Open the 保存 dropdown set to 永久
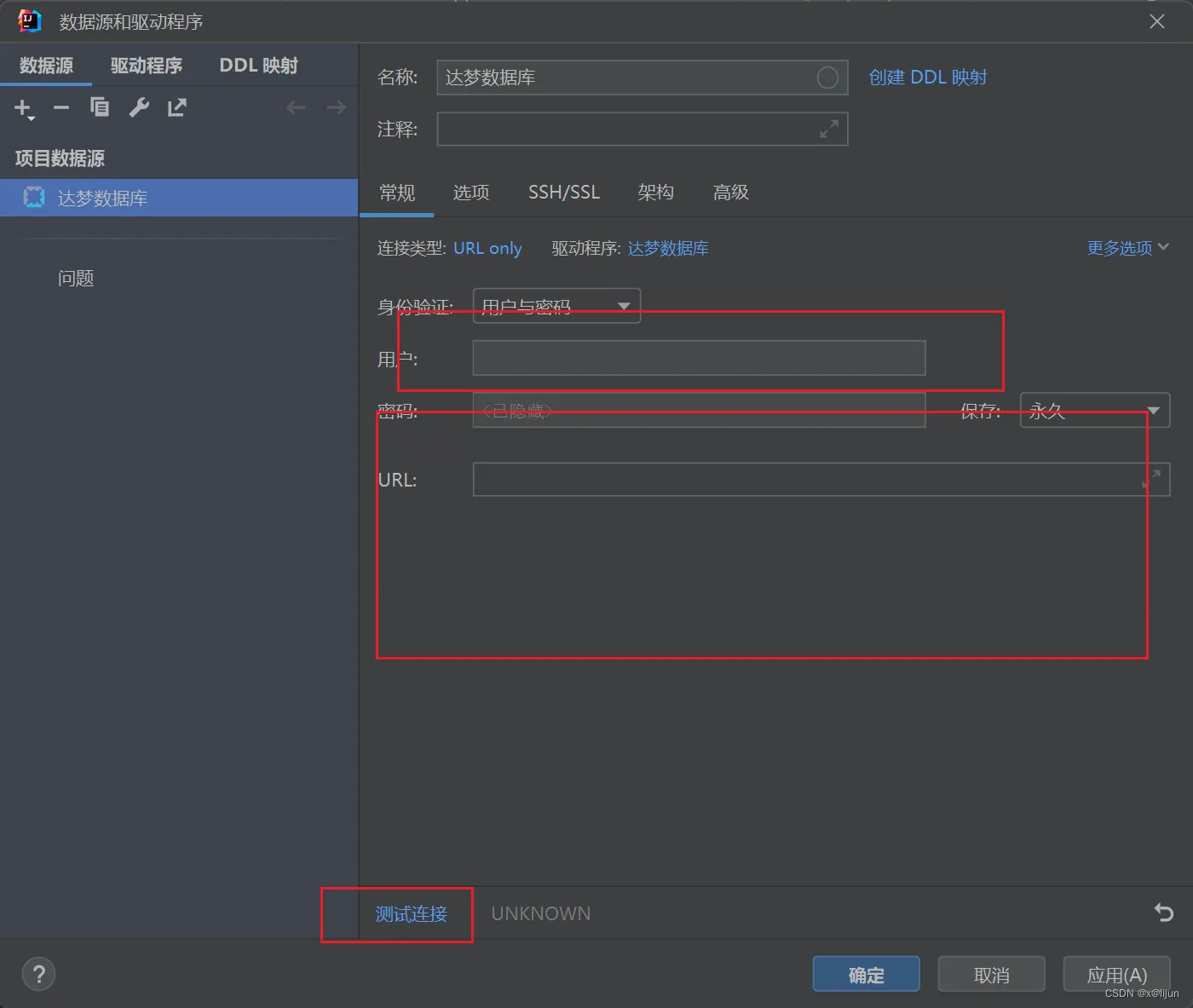Viewport: 1193px width, 1008px height. (x=1095, y=411)
